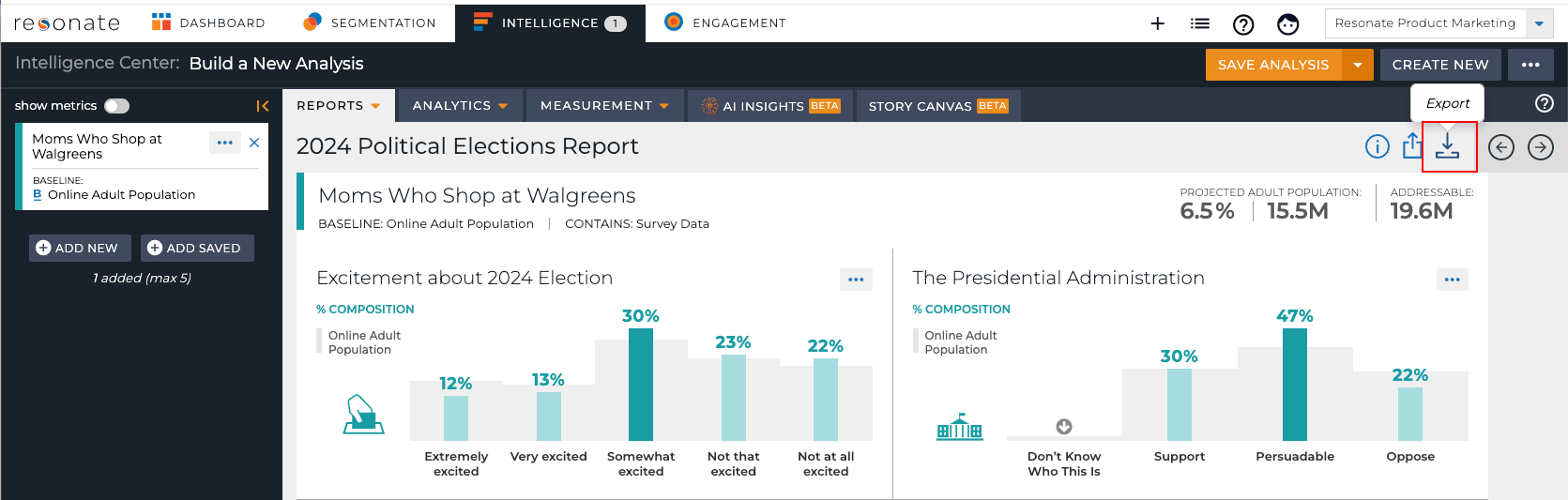
Task: Open the list menu icon in top bar
Action: 1200,23
